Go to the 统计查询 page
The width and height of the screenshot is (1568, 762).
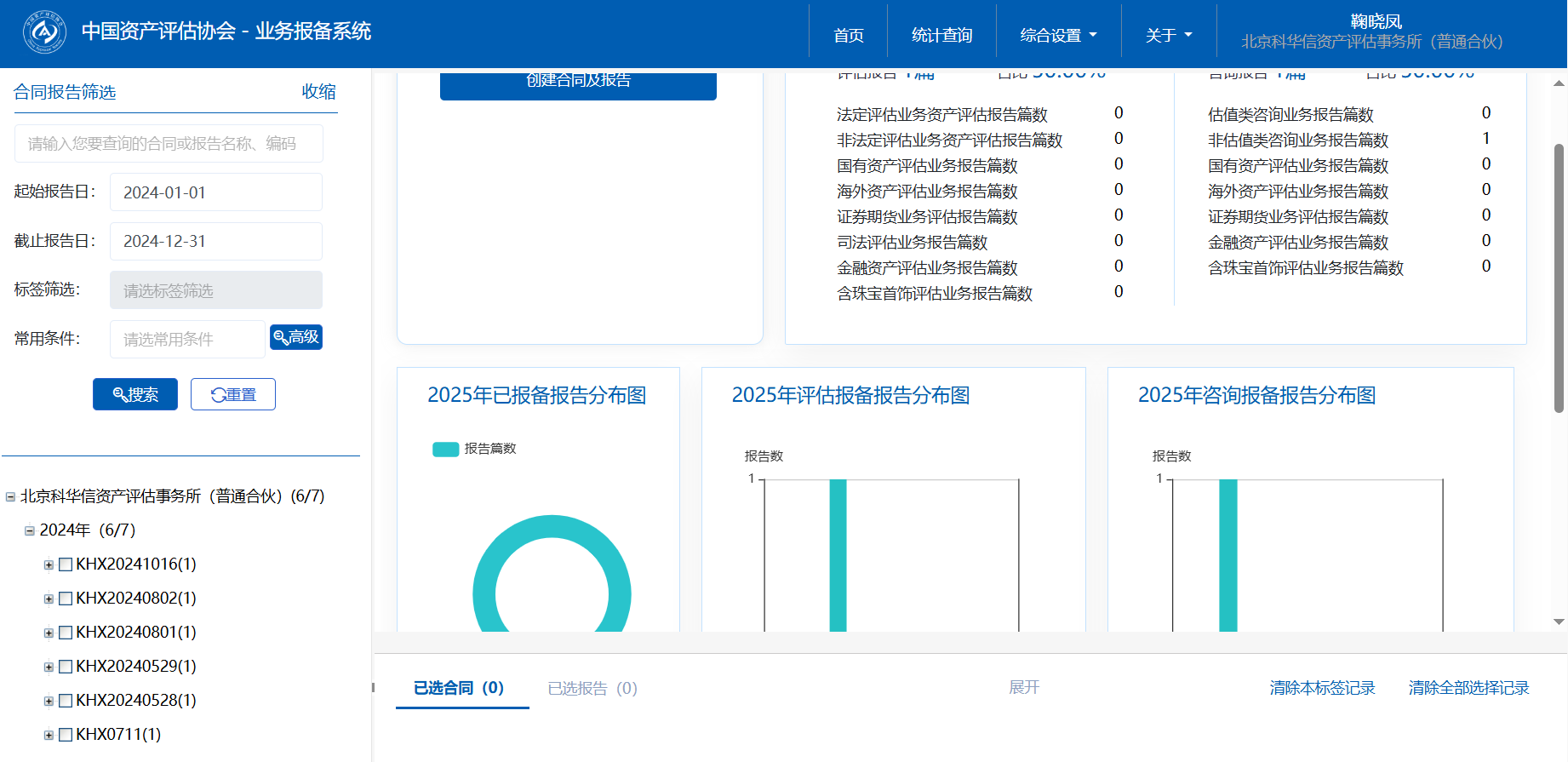click(941, 35)
